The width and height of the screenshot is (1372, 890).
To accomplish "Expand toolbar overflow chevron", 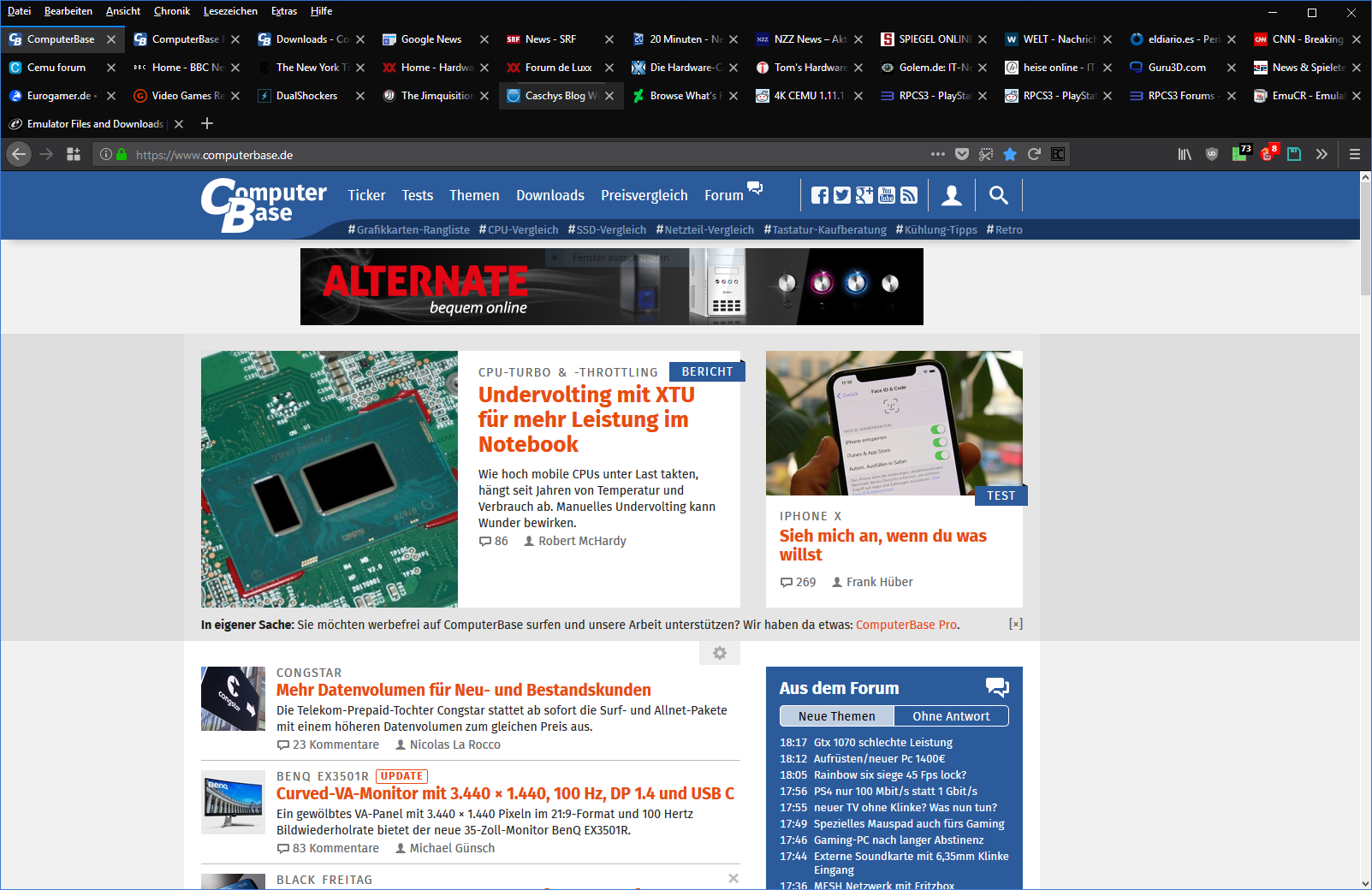I will (x=1322, y=154).
